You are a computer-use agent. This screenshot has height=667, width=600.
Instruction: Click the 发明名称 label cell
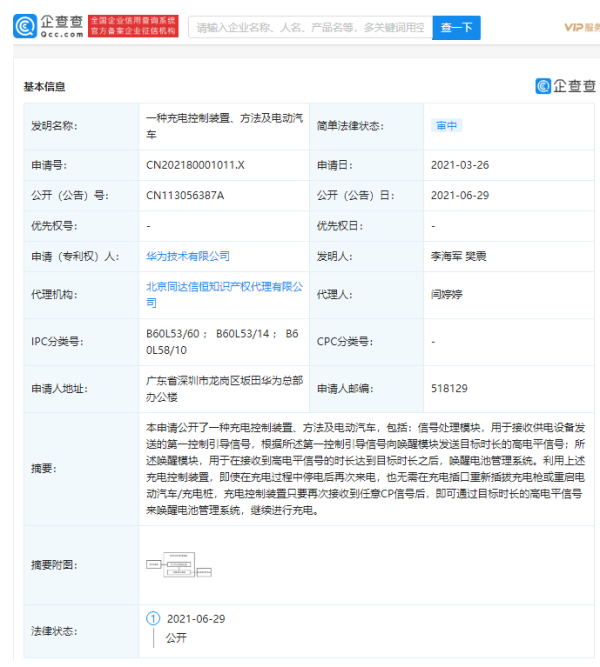point(81,126)
